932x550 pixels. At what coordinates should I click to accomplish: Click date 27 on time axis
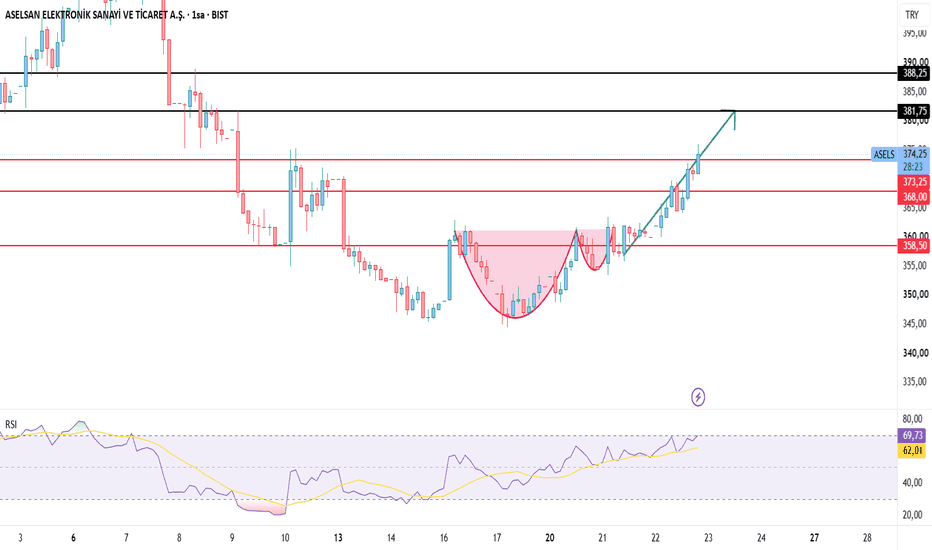tap(814, 538)
